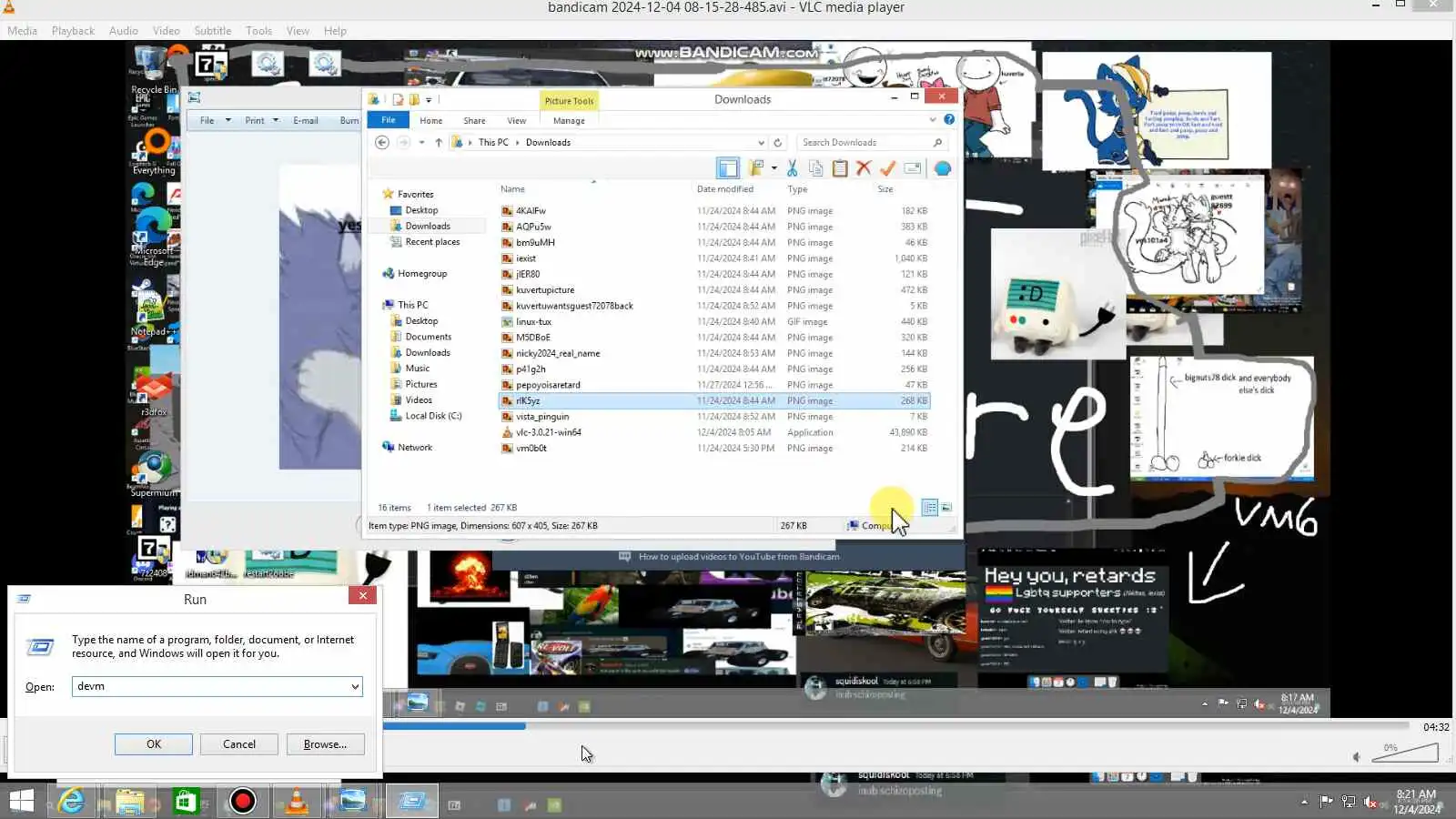Viewport: 1456px width, 819px height.
Task: Open the VLC Audio menu
Action: [124, 30]
